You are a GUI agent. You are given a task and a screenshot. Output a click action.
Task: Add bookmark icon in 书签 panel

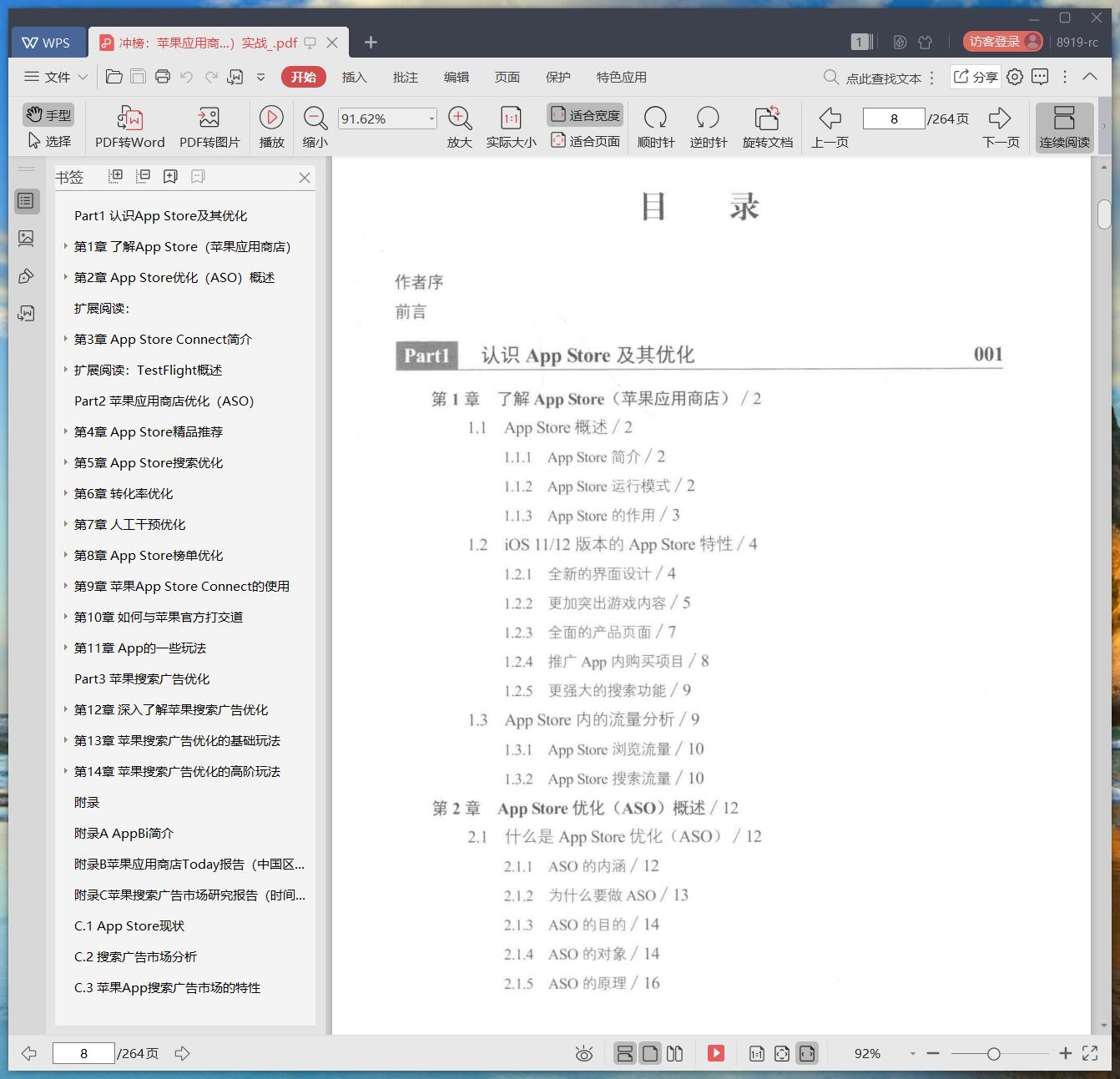tap(171, 176)
